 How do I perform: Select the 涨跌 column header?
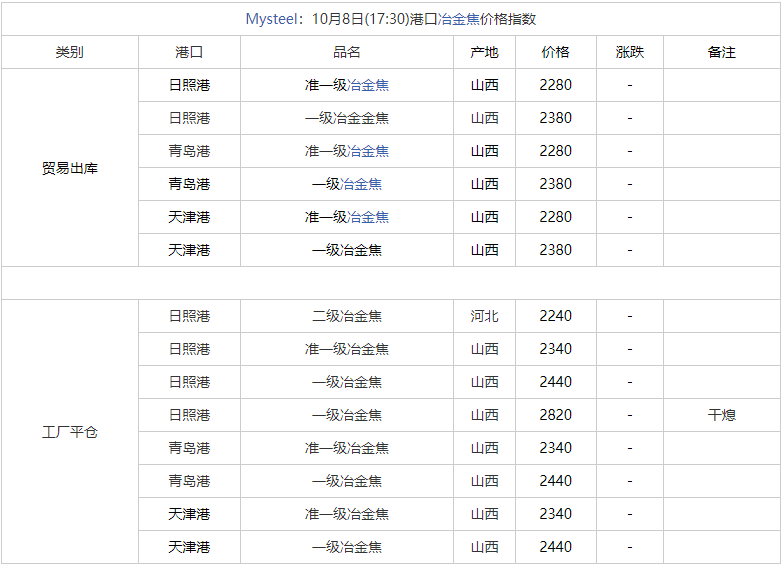tap(630, 52)
